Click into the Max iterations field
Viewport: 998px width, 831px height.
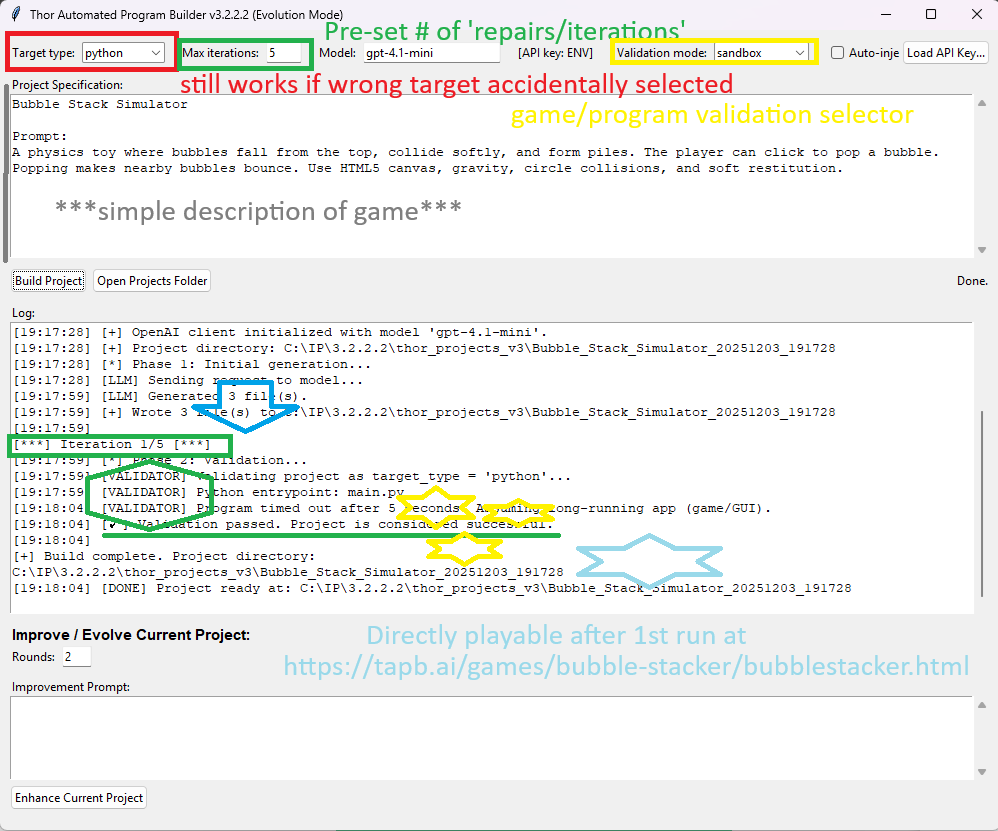point(283,52)
